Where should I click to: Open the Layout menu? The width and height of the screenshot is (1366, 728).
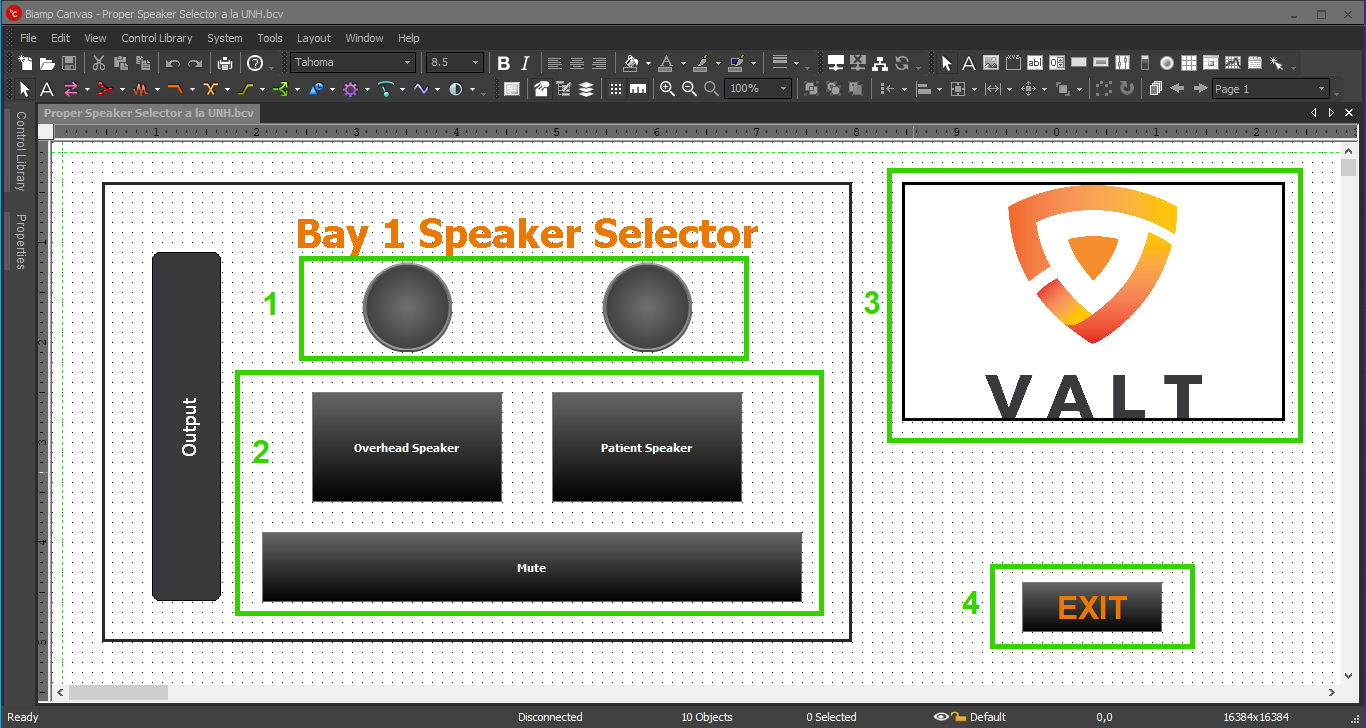tap(313, 38)
